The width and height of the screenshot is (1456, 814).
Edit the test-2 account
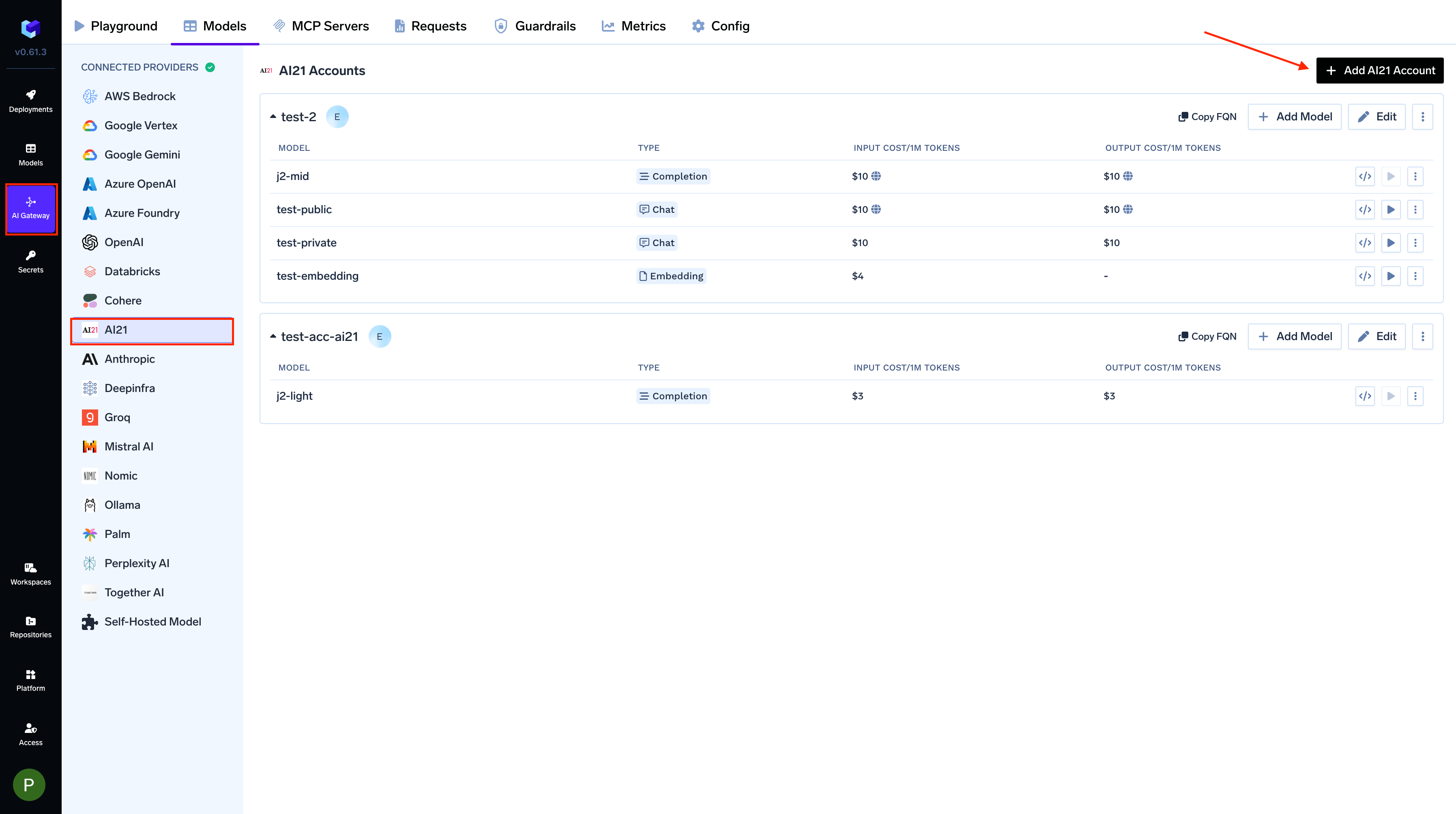coord(1376,117)
